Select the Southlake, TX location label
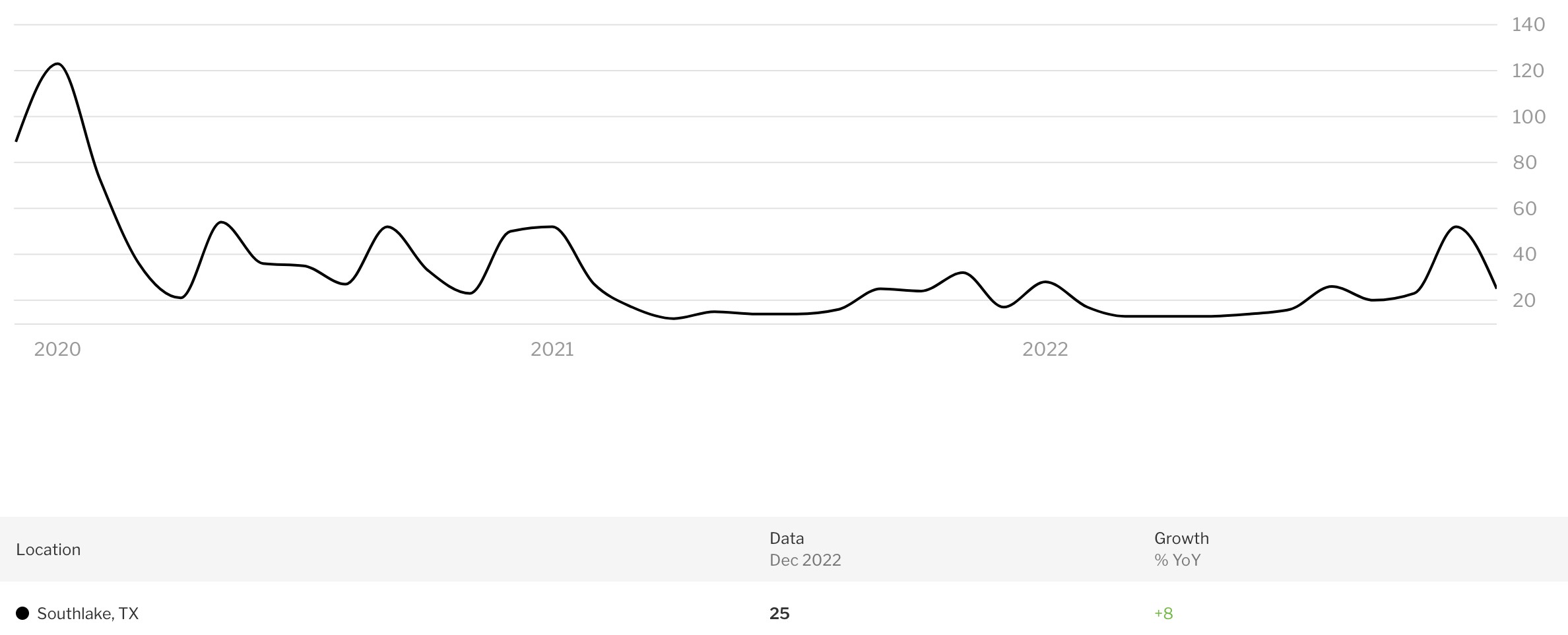This screenshot has width=1568, height=635. click(x=88, y=614)
